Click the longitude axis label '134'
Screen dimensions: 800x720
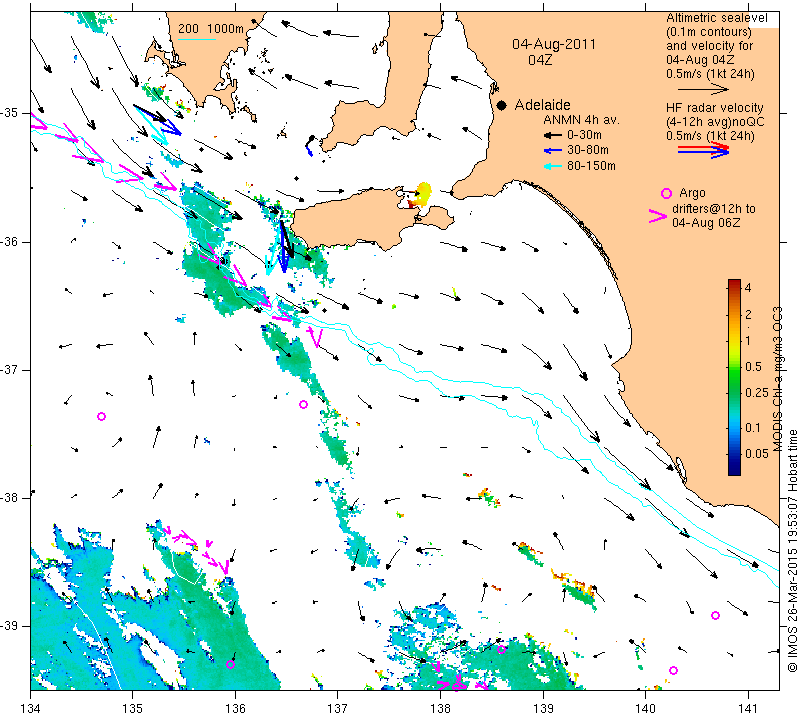point(31,709)
